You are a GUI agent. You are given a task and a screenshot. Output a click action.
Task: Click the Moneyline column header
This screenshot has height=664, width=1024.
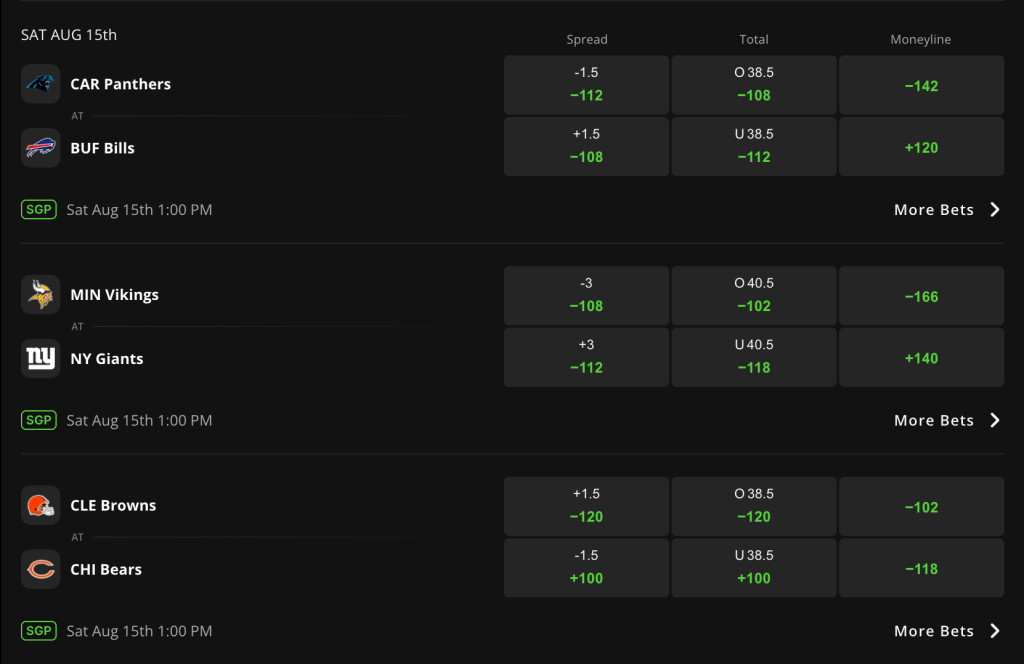pyautogui.click(x=920, y=39)
